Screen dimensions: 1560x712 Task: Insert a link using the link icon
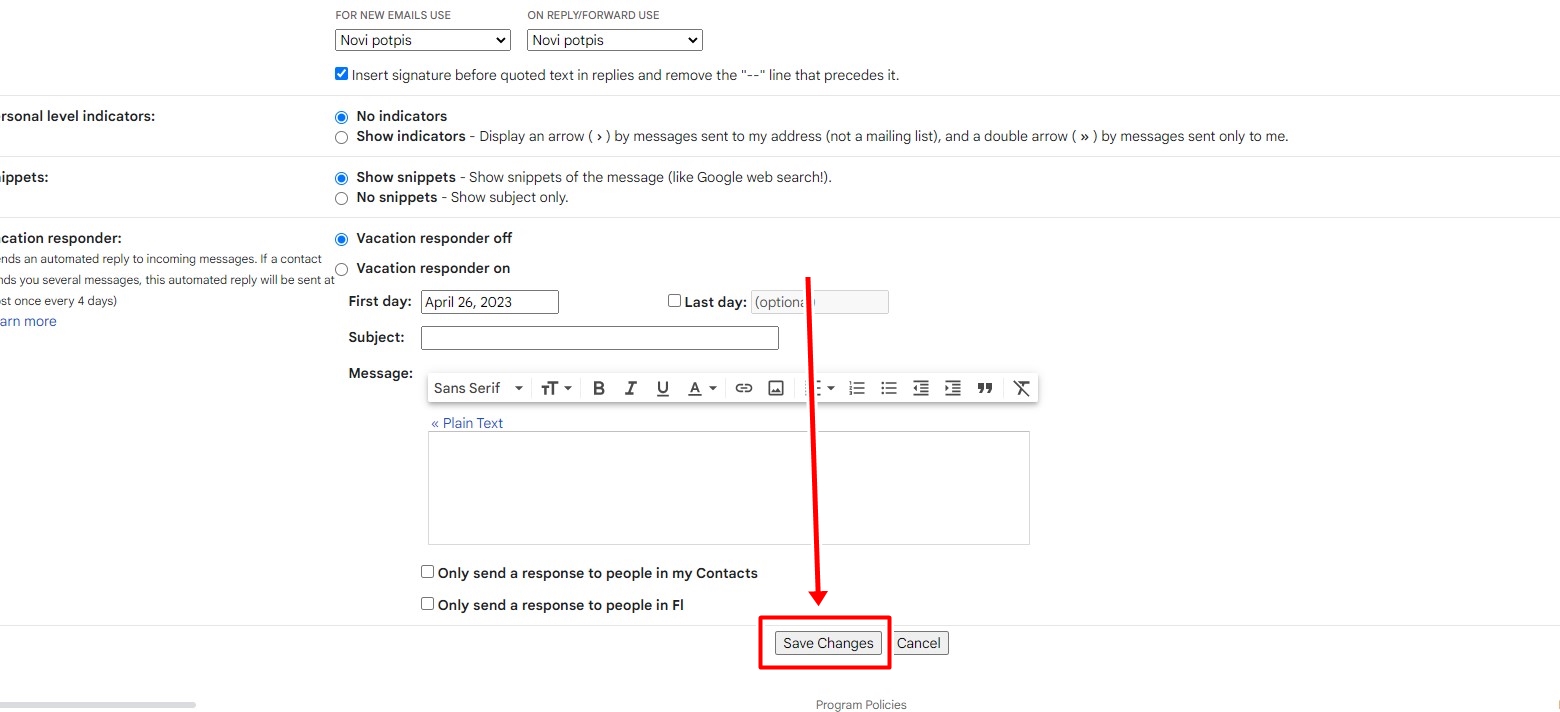[x=744, y=388]
